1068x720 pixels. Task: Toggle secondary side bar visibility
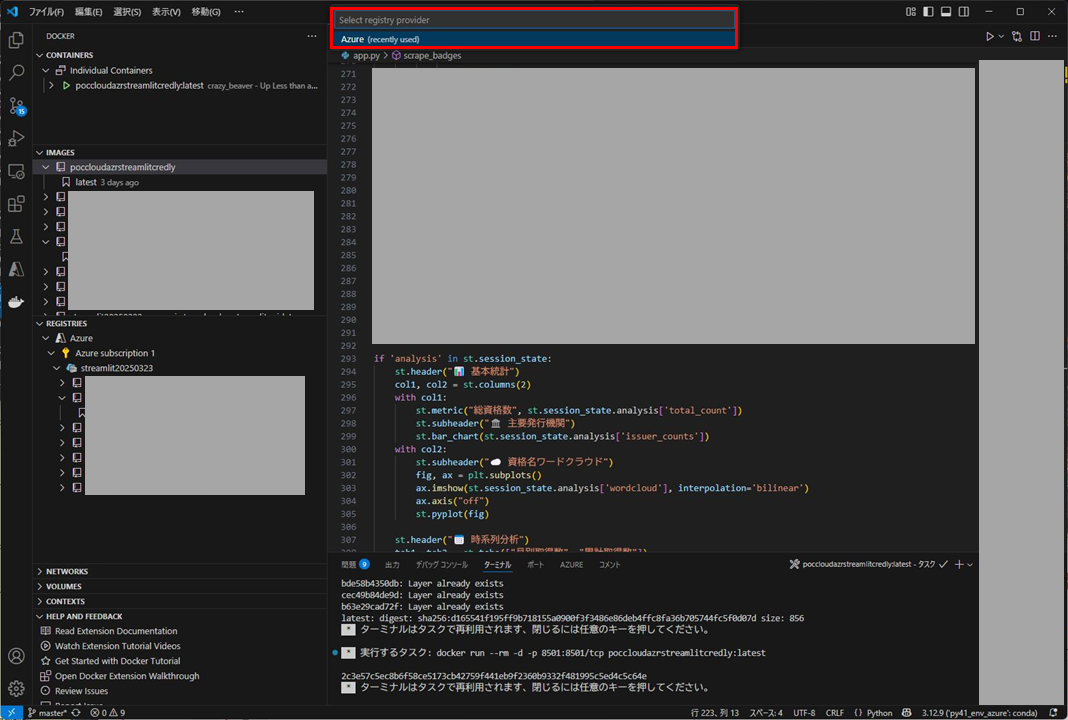click(x=964, y=12)
